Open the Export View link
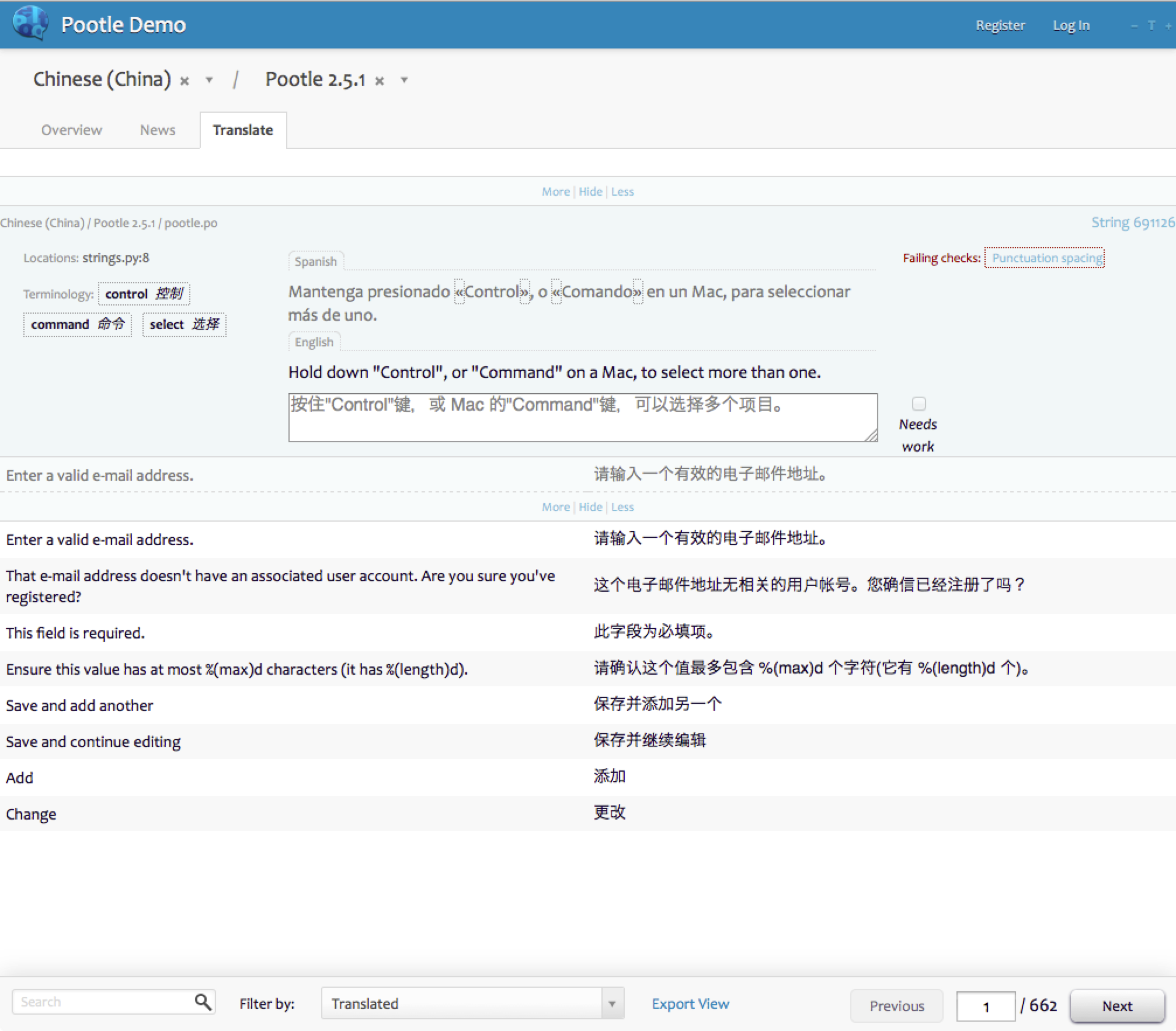The height and width of the screenshot is (1031, 1176). pyautogui.click(x=690, y=1002)
